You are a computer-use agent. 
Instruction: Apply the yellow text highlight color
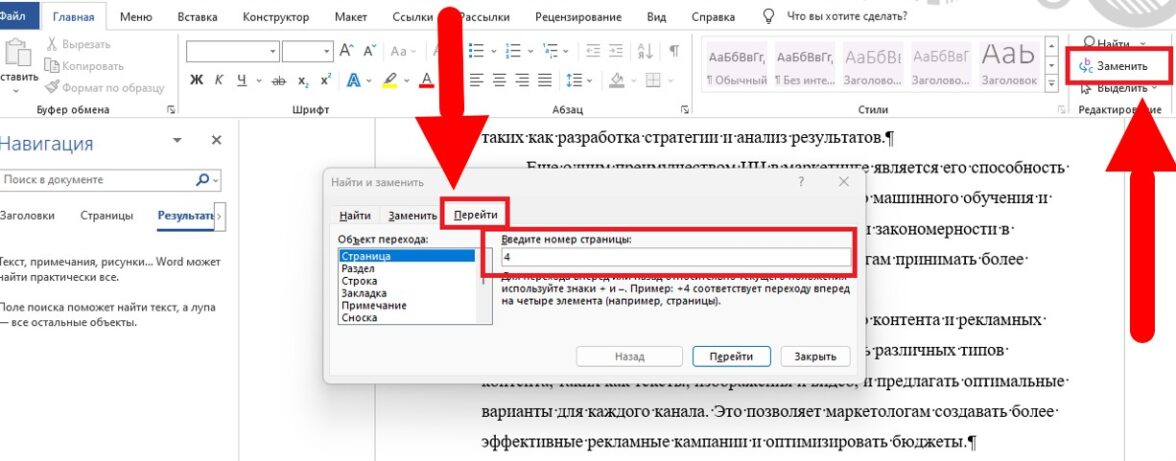coord(390,79)
